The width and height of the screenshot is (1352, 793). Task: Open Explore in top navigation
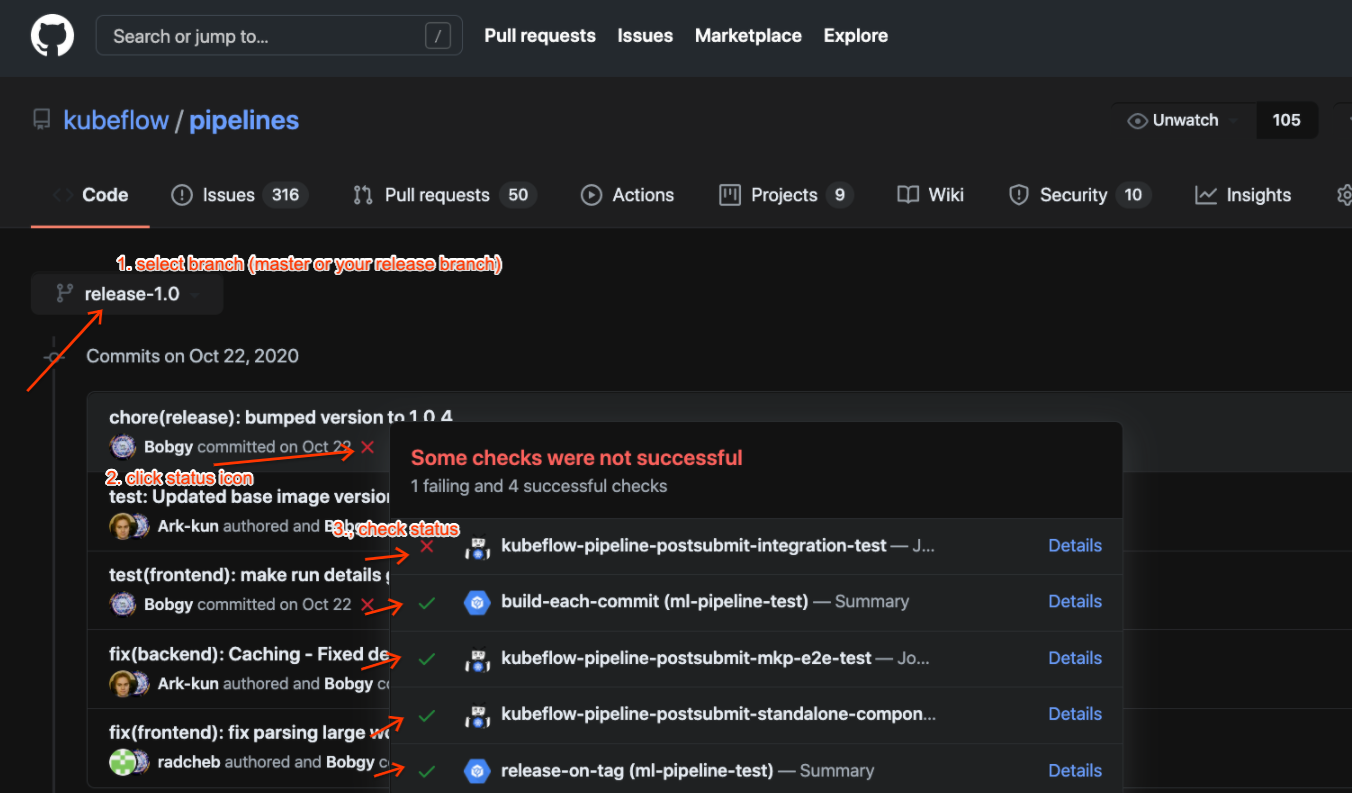click(856, 36)
